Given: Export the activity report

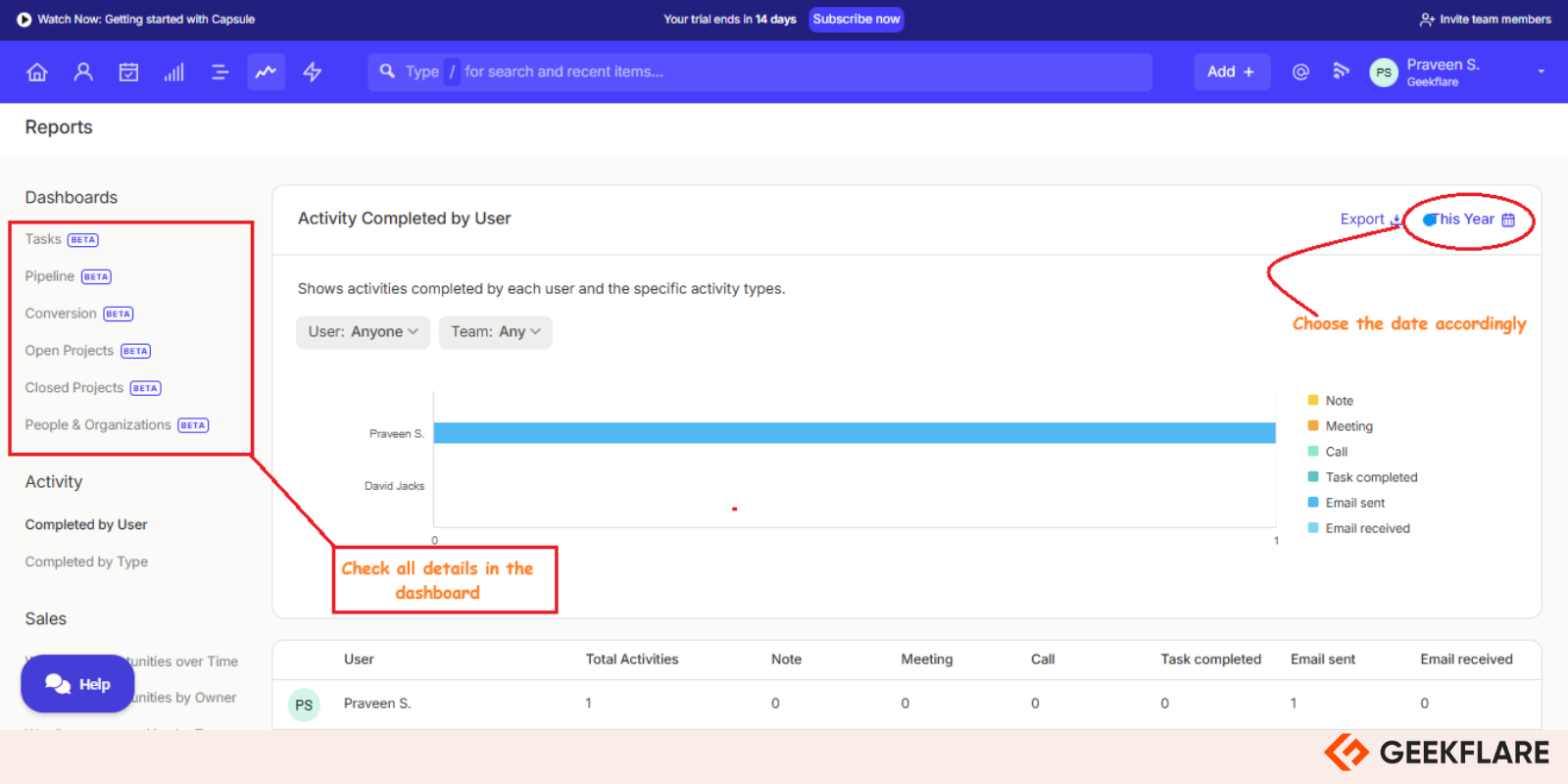Looking at the screenshot, I should (x=1370, y=220).
